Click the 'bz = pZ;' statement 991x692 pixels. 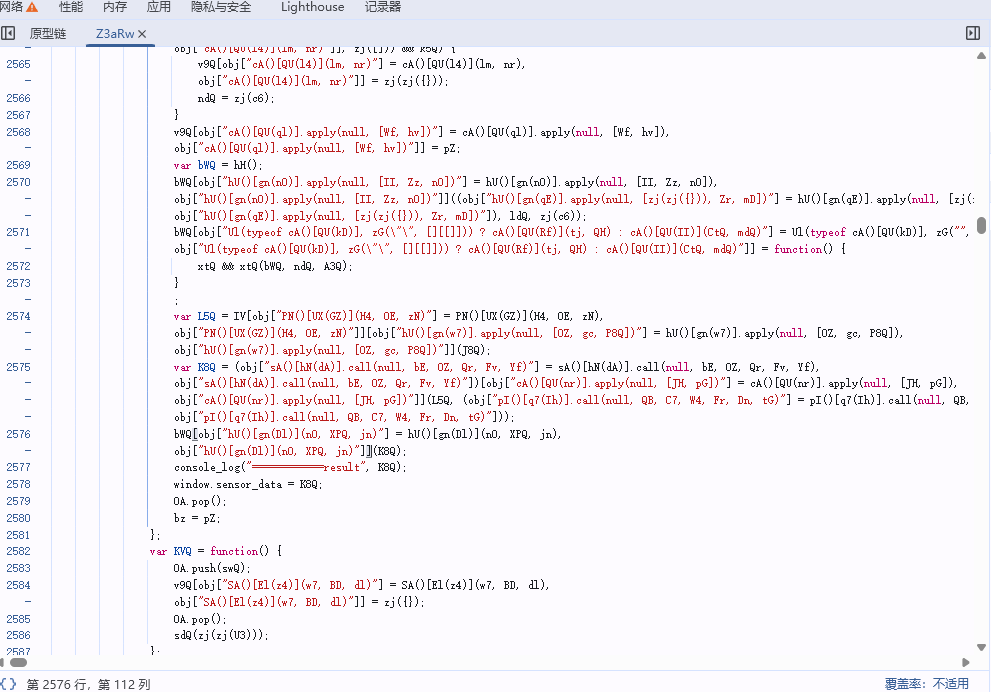197,518
